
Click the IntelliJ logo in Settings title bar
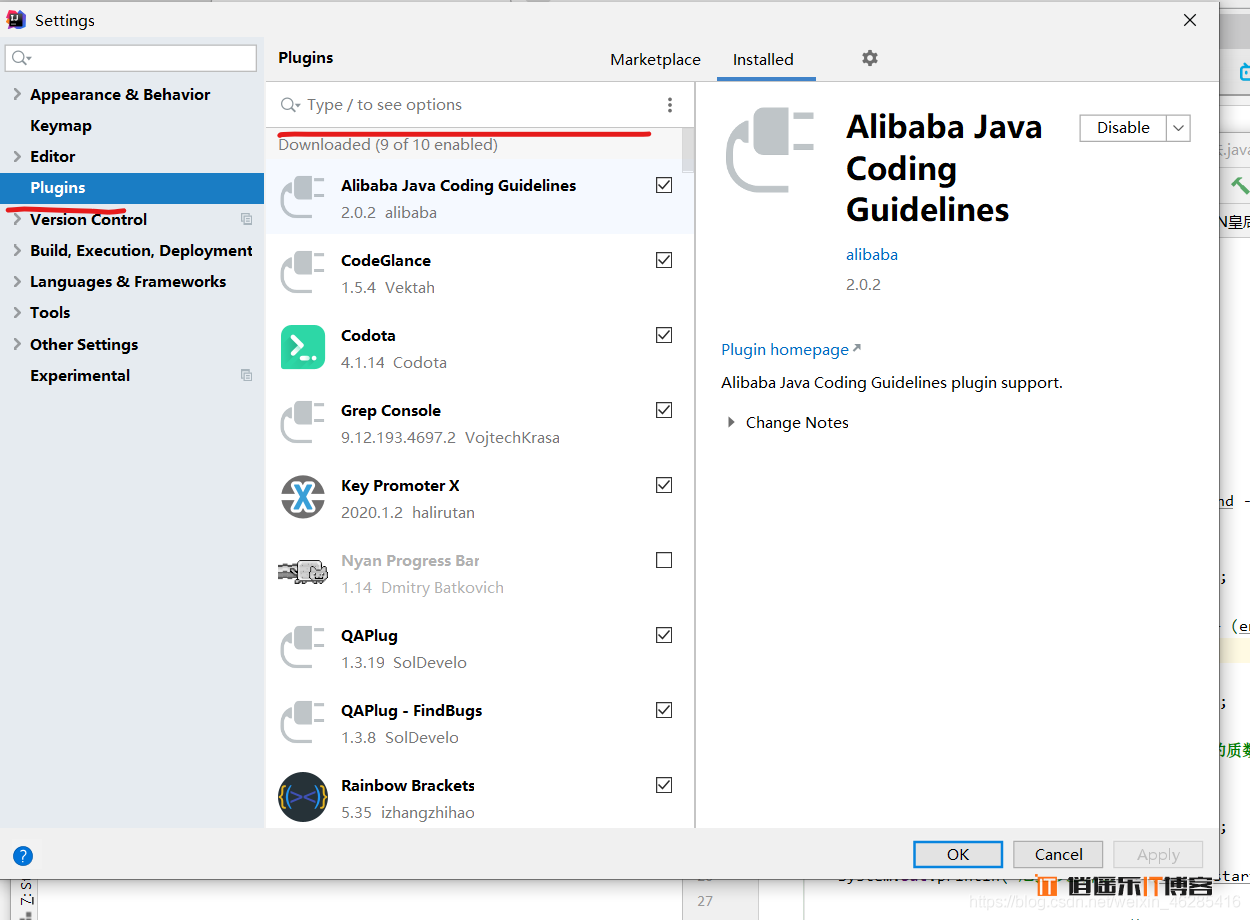16,19
